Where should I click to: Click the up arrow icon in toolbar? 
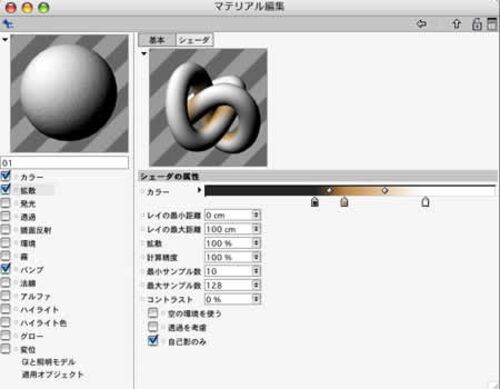456,24
